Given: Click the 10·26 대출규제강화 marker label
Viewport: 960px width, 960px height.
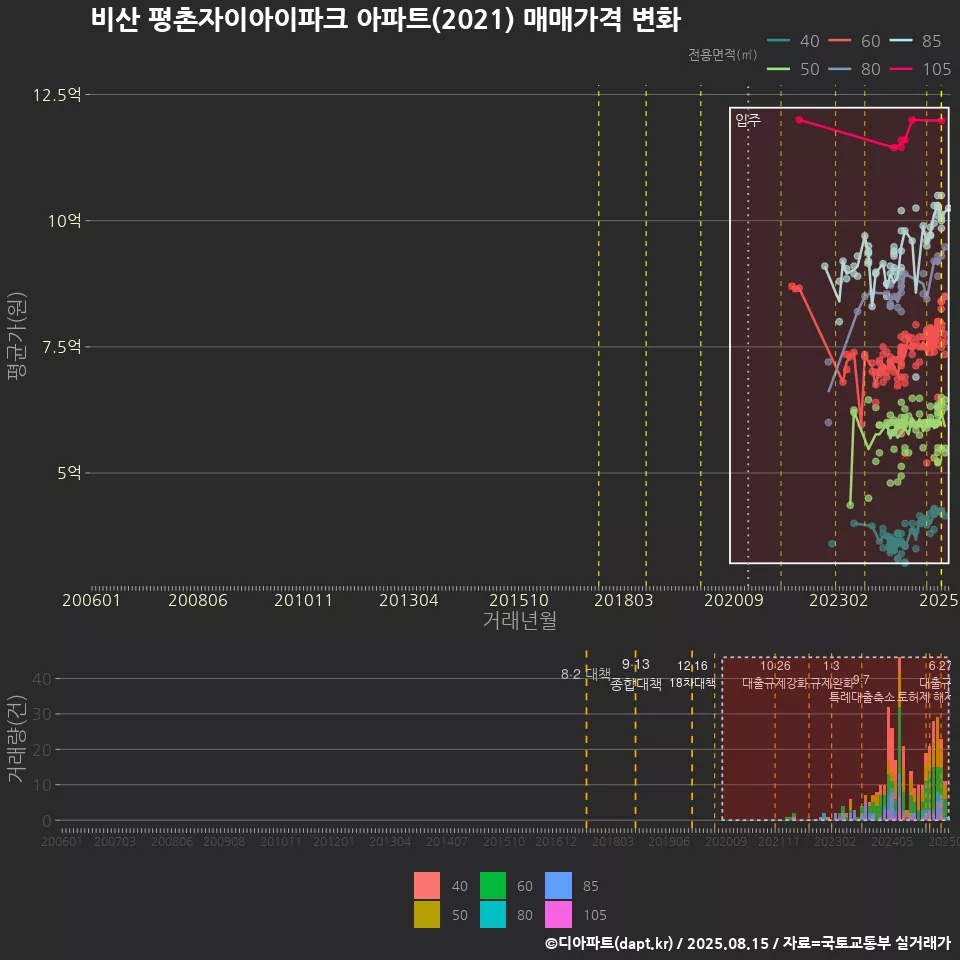Looking at the screenshot, I should click(x=775, y=674).
